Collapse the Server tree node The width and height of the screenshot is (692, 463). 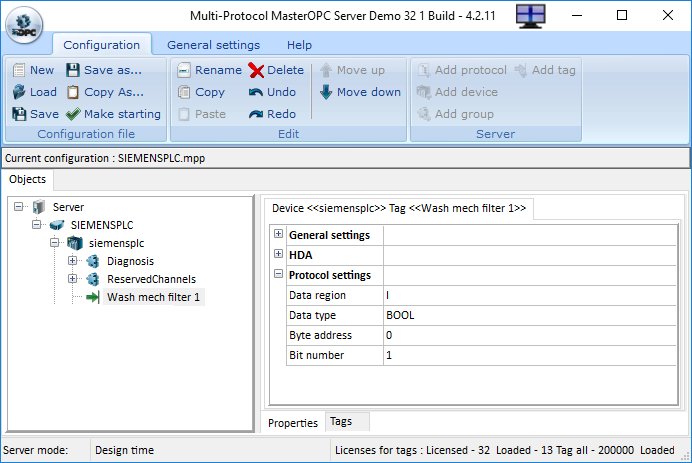tap(19, 207)
